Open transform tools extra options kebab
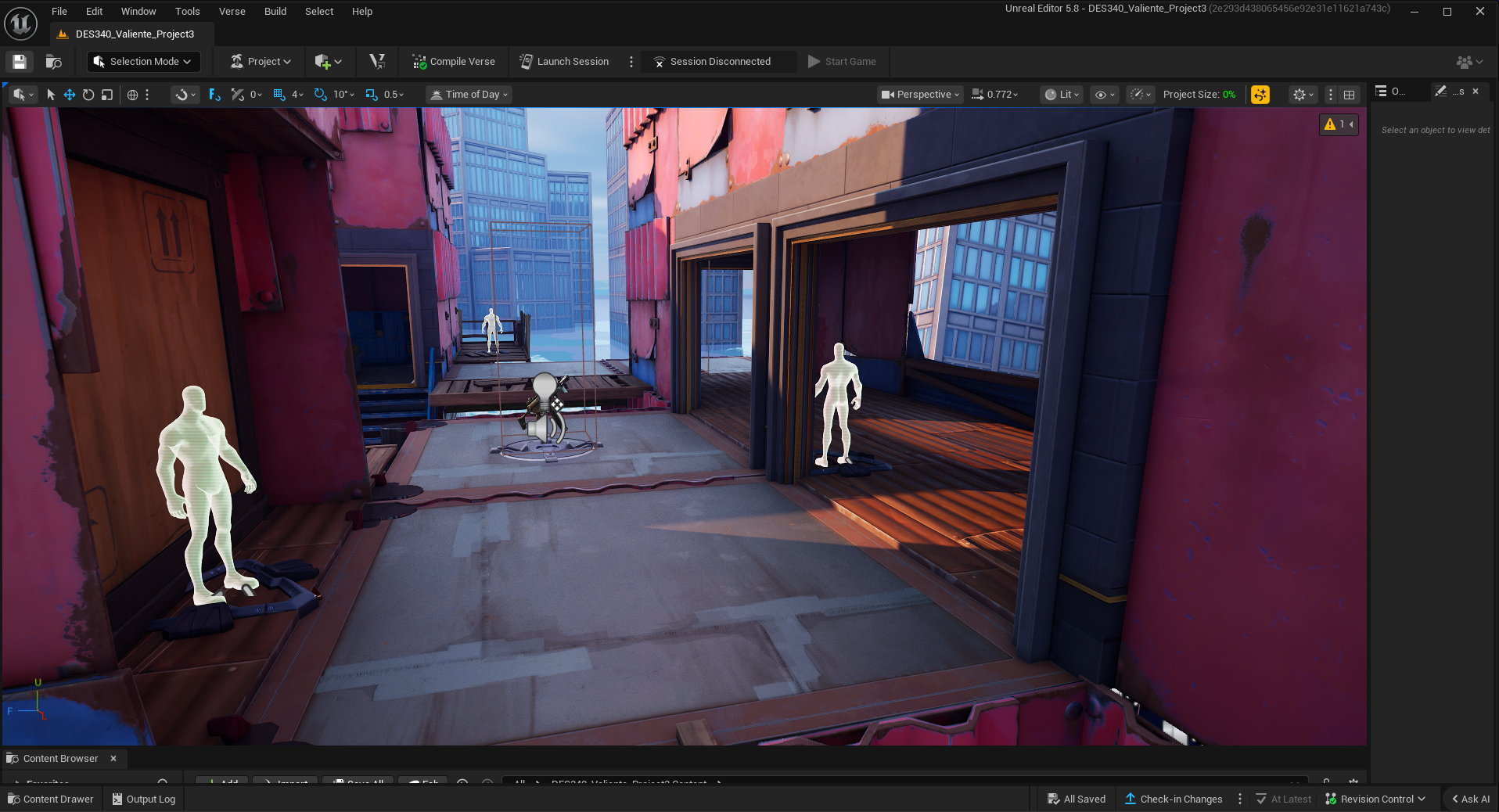Image resolution: width=1499 pixels, height=812 pixels. click(147, 95)
